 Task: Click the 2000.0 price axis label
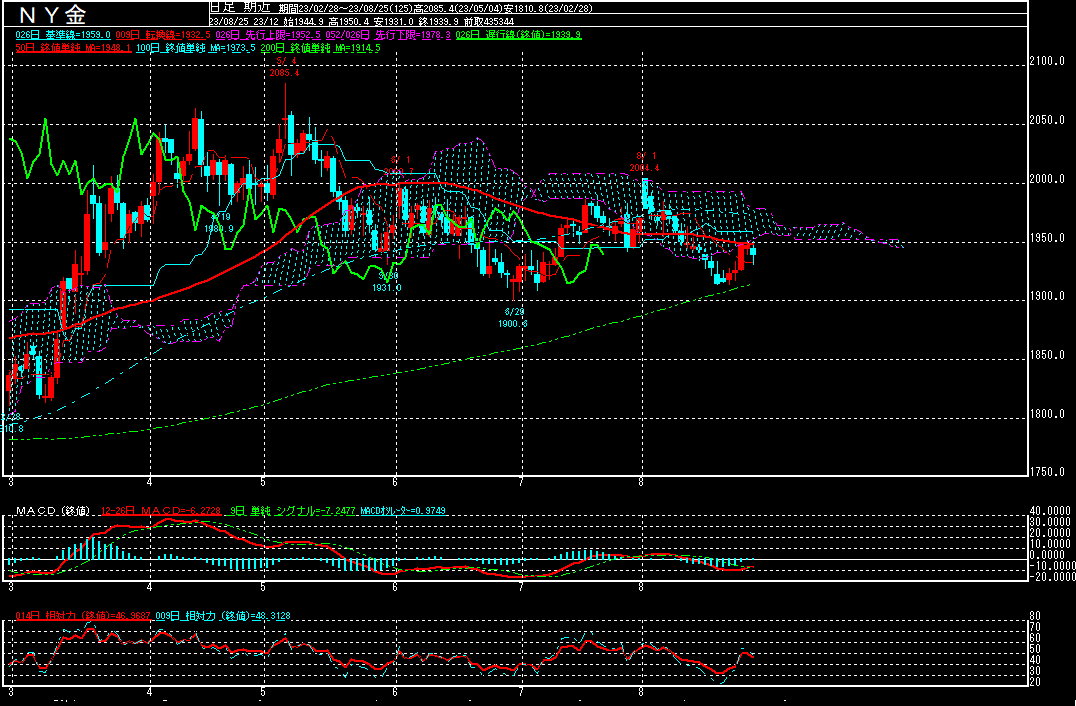1047,179
